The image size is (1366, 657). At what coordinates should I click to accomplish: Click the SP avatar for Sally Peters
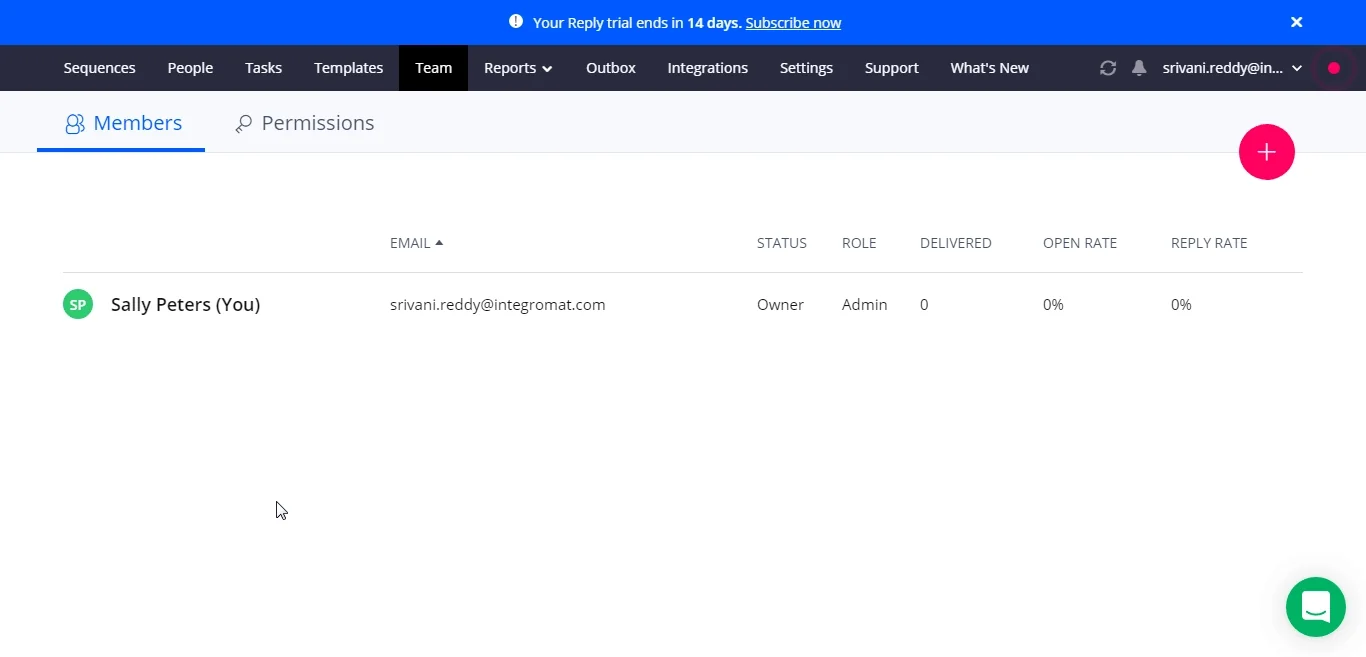pyautogui.click(x=78, y=304)
